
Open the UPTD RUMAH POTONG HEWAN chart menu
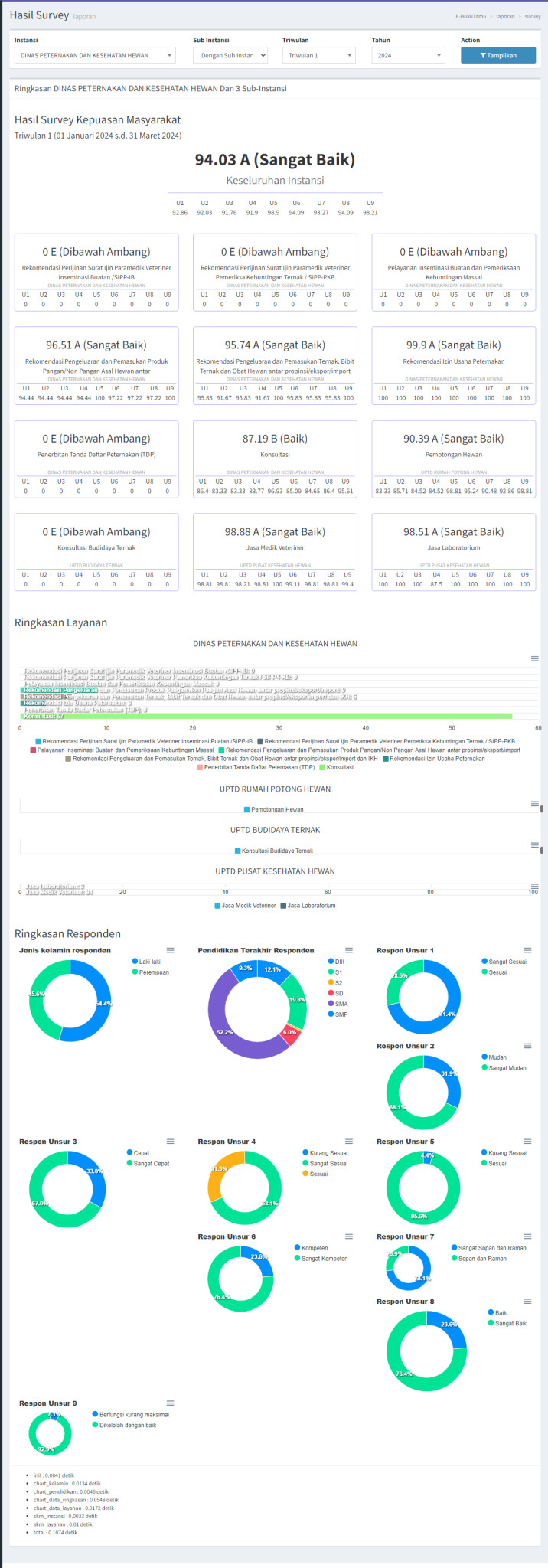[x=534, y=804]
